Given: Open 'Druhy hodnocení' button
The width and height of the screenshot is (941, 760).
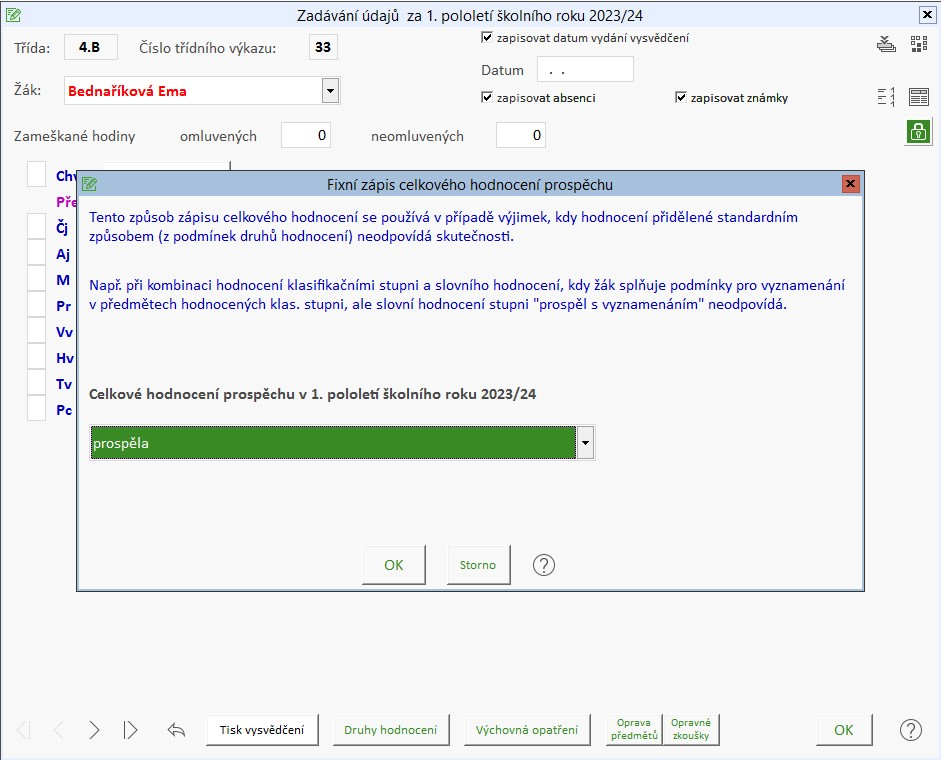Looking at the screenshot, I should click(391, 730).
